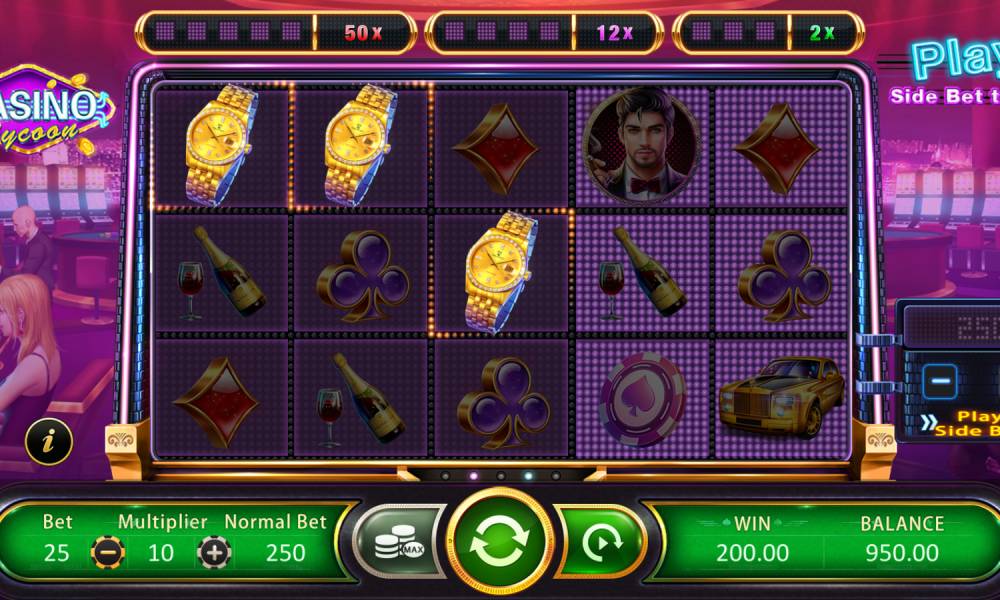The image size is (1000, 600).
Task: Click the Normal Bet value 250
Action: 285,553
